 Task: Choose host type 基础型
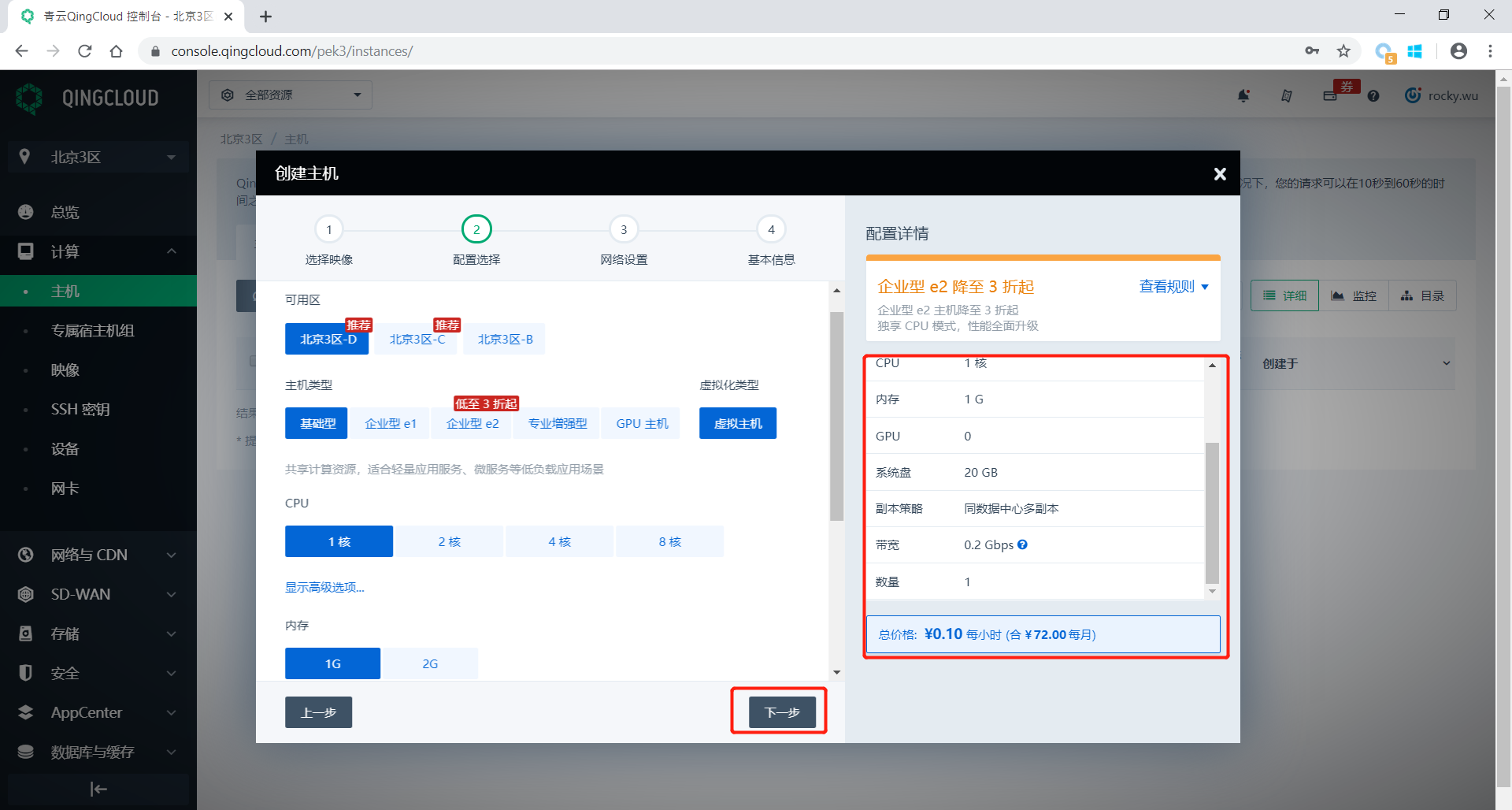tap(317, 423)
